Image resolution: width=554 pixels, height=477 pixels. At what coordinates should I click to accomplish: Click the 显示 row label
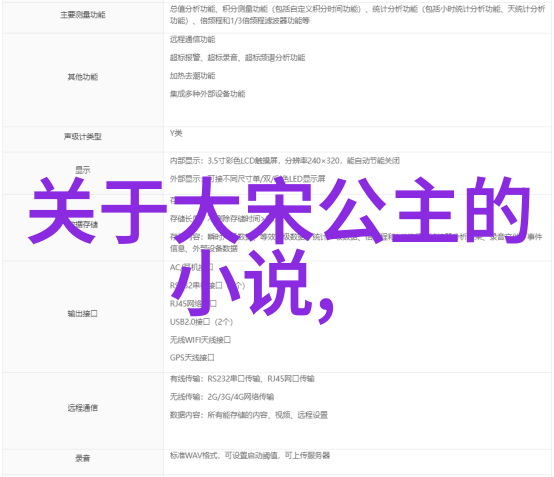pos(83,170)
